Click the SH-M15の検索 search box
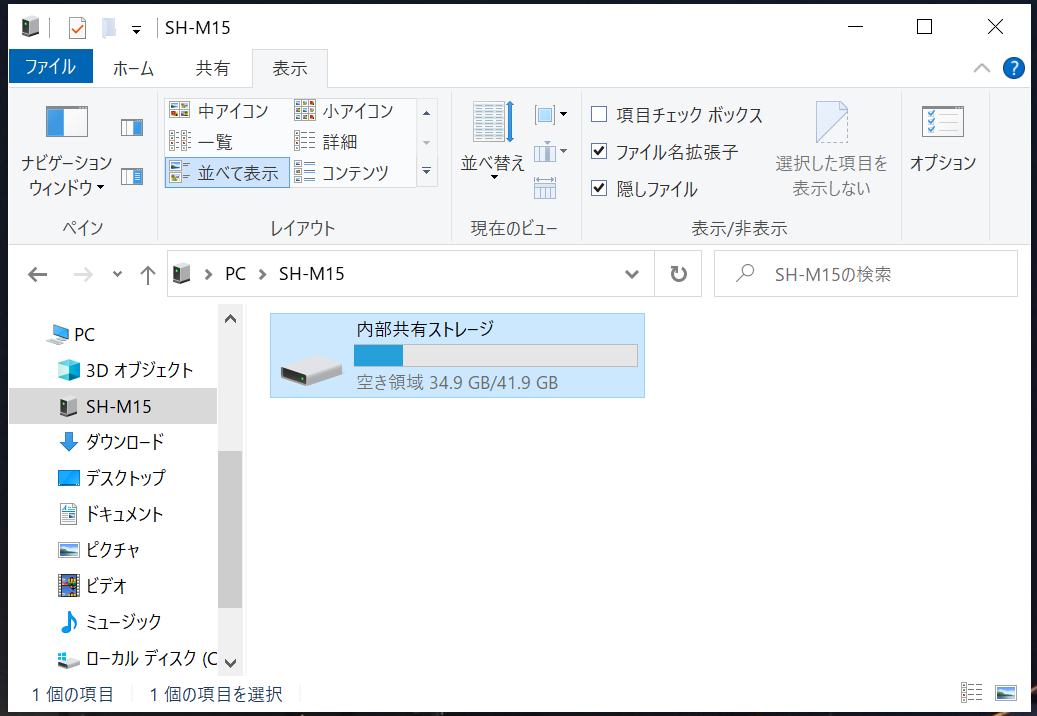 (x=880, y=274)
